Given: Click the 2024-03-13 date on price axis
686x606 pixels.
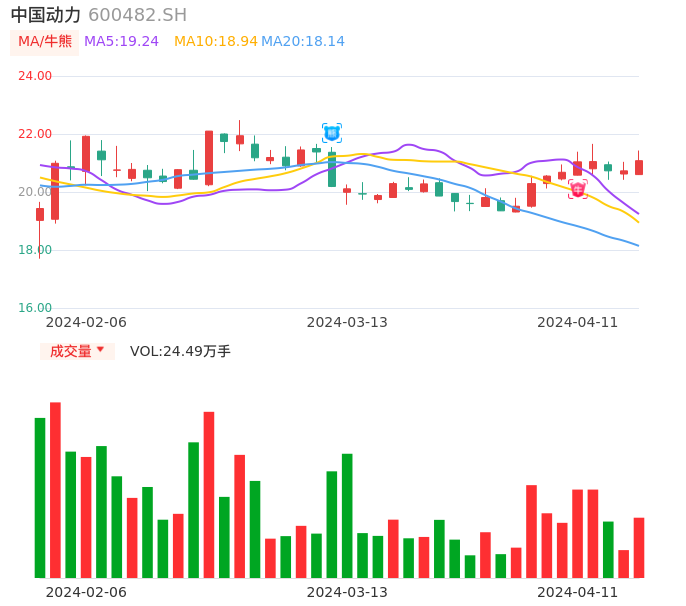Looking at the screenshot, I should (x=347, y=322).
